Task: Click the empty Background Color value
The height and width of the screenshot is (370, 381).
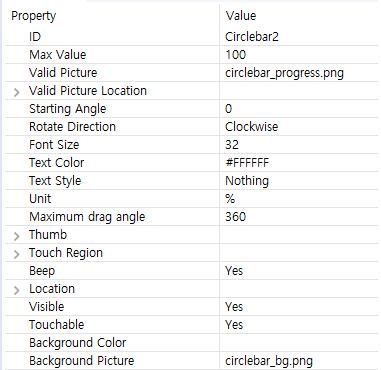Action: pyautogui.click(x=299, y=343)
